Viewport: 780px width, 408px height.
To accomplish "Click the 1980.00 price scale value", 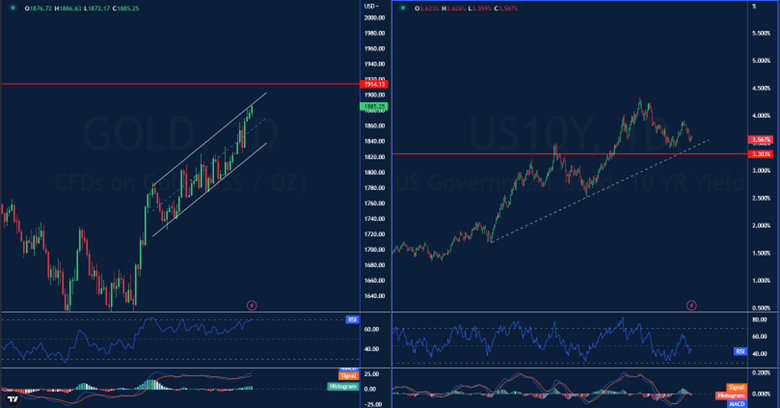I will coord(375,33).
